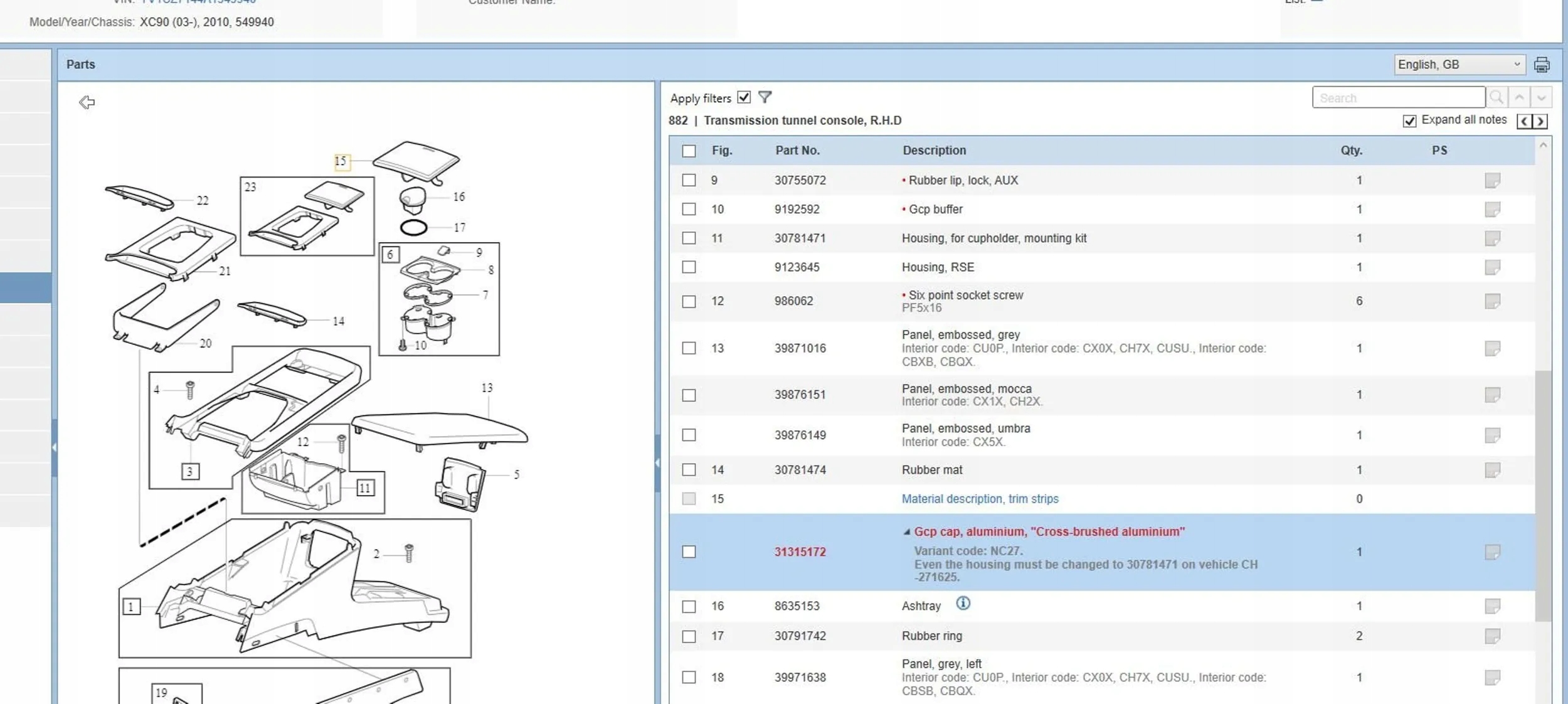Image resolution: width=1568 pixels, height=704 pixels.
Task: Open the filter funnel icon
Action: click(765, 97)
